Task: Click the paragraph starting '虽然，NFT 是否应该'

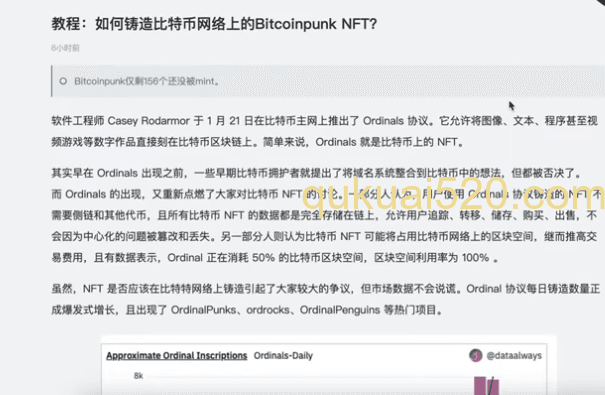Action: point(326,299)
